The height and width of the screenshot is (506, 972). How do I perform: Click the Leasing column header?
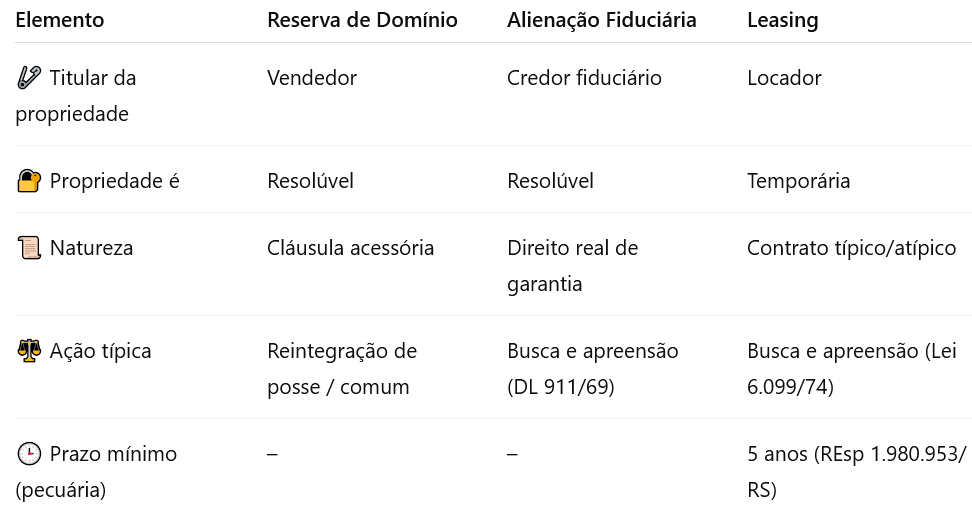click(x=782, y=20)
